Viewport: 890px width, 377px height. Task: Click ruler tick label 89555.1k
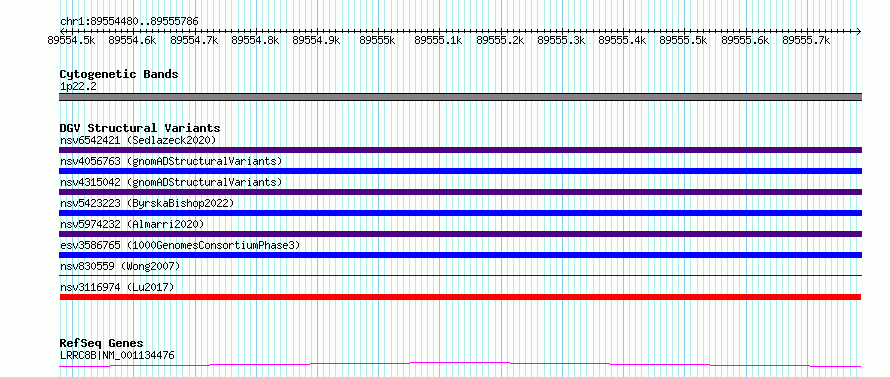pos(439,40)
